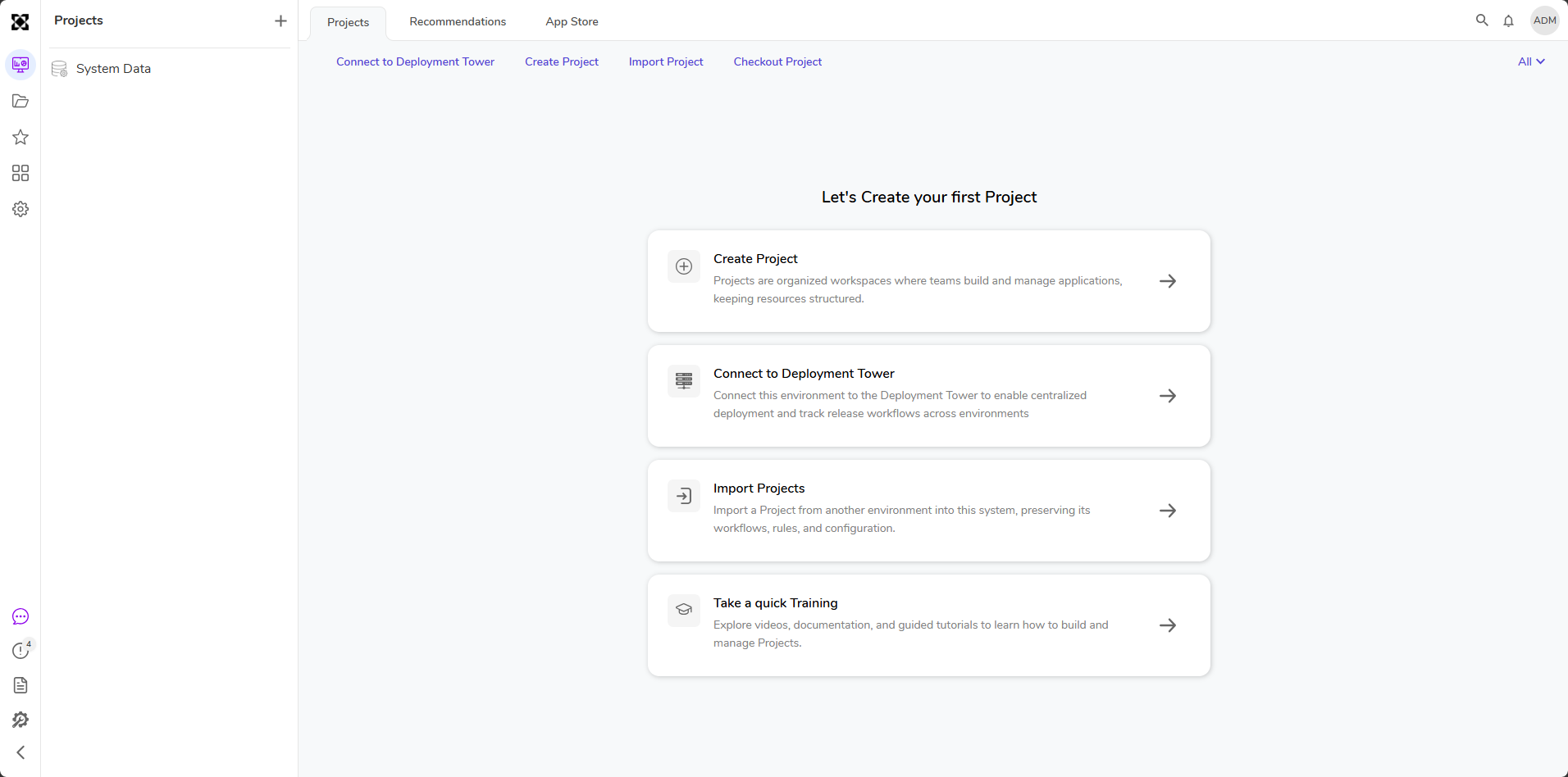This screenshot has width=1568, height=777.
Task: Click the Deployment Tower server icon
Action: 684,381
